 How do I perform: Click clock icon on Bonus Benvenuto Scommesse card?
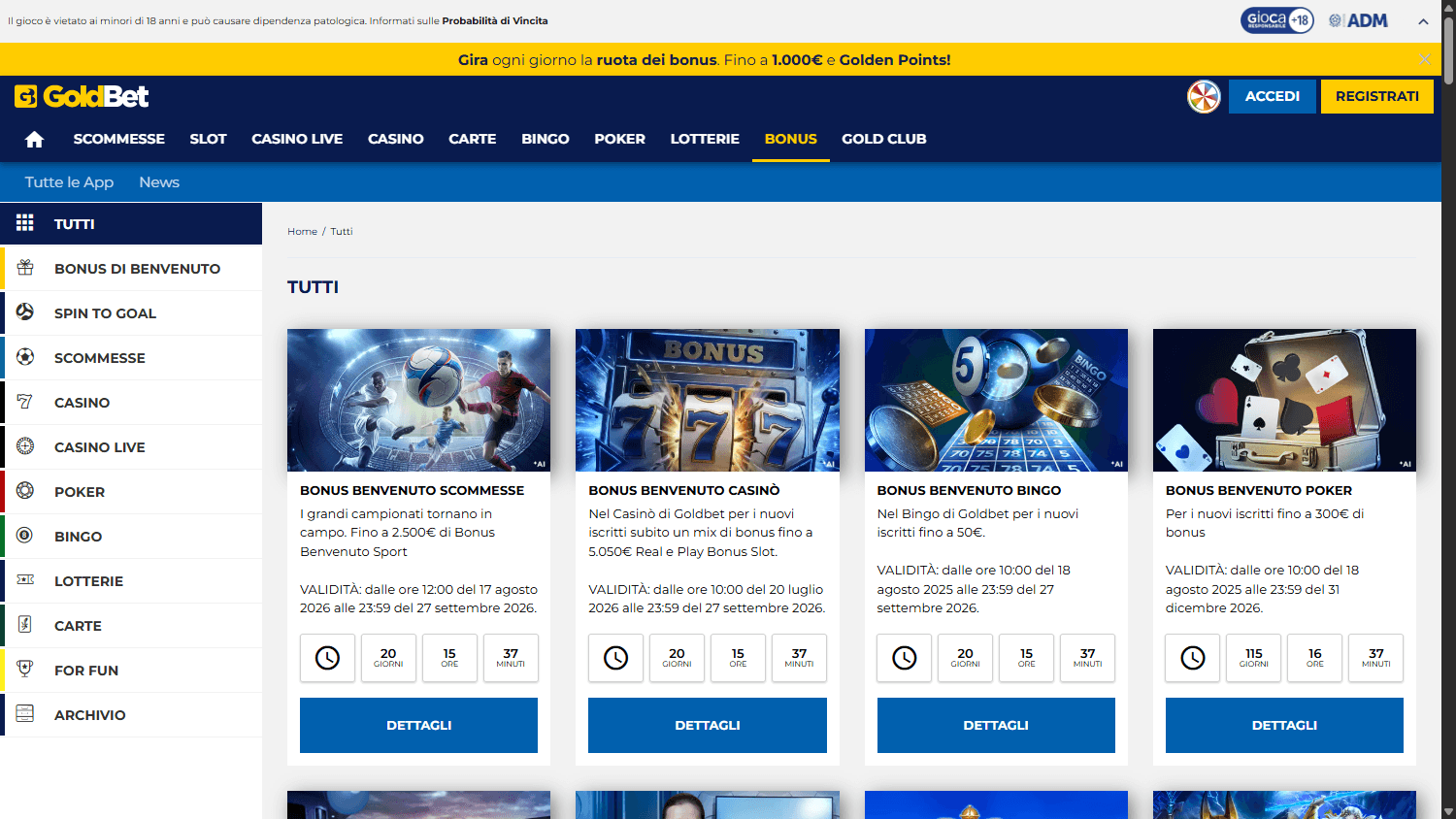(x=327, y=658)
